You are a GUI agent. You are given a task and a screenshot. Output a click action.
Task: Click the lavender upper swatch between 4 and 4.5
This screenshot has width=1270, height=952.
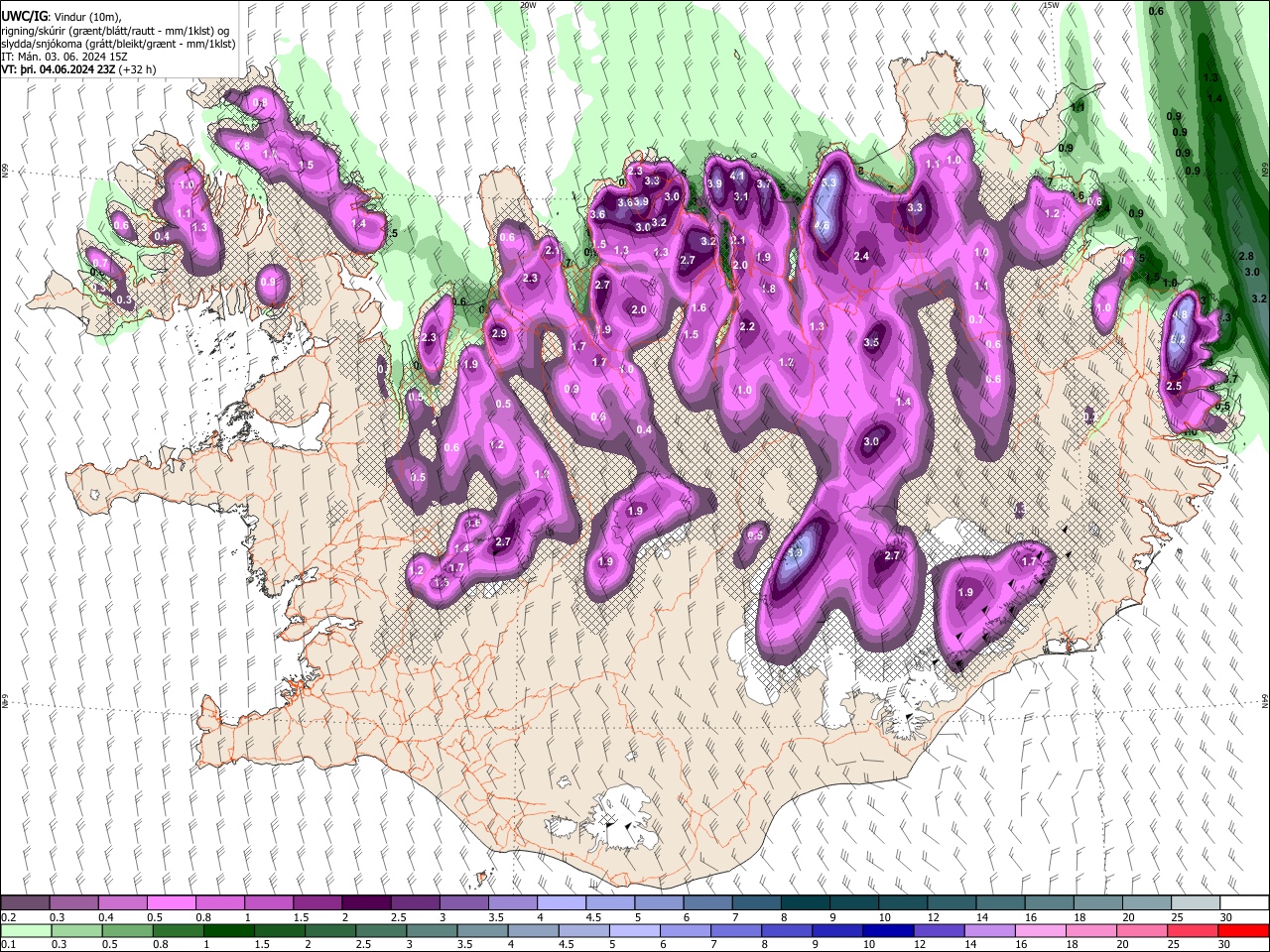click(560, 903)
